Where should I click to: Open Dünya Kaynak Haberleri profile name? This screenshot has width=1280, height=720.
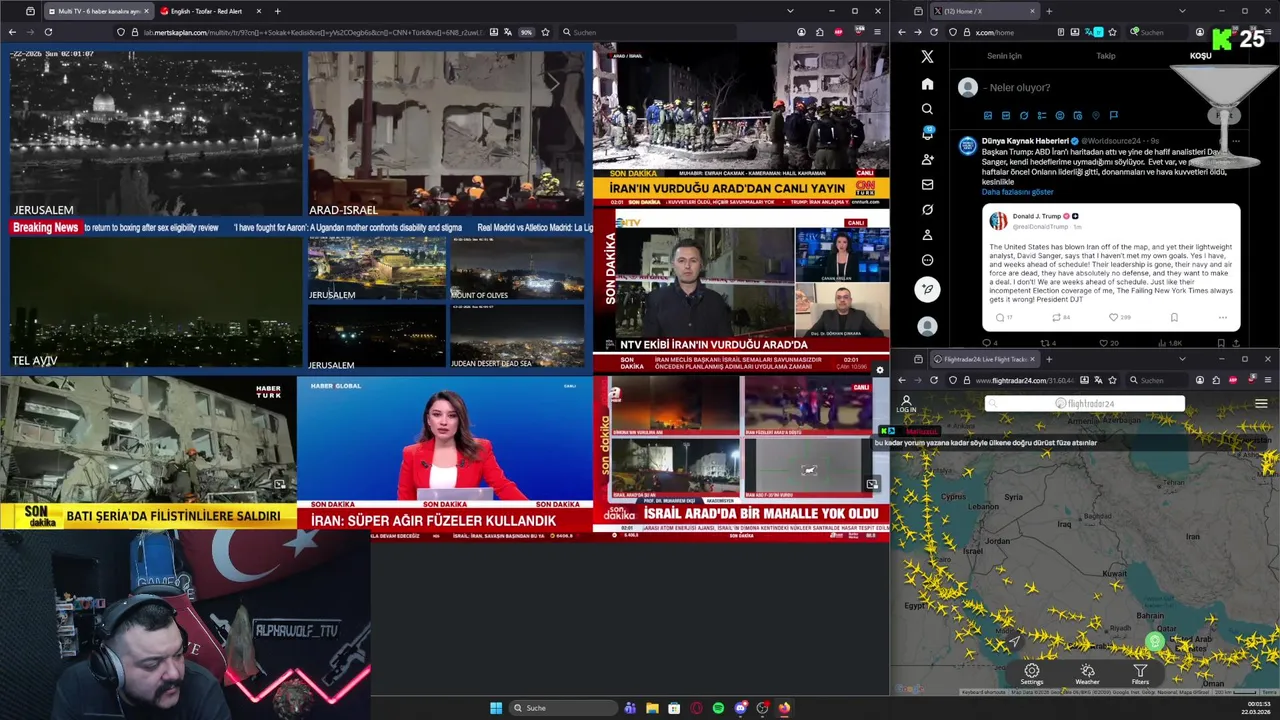pyautogui.click(x=1025, y=141)
